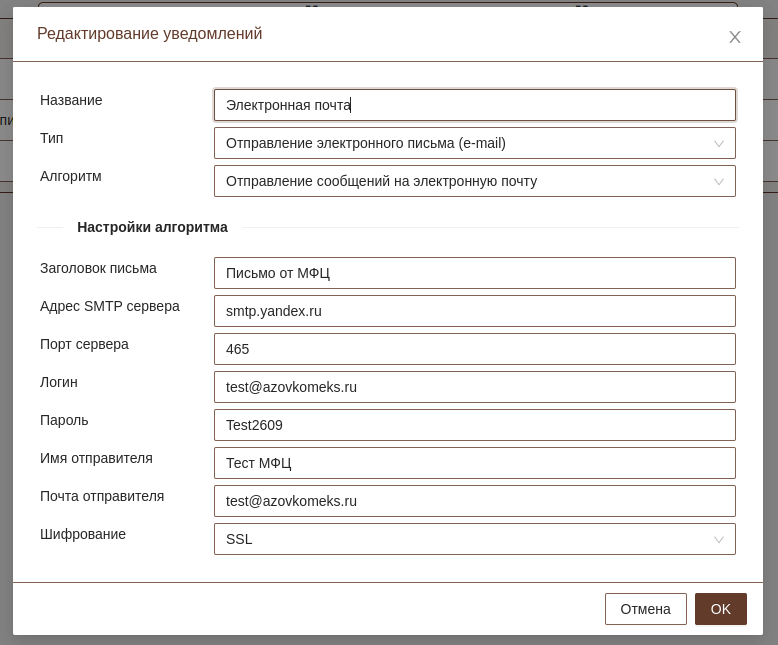
Task: Open the Тип dropdown list
Action: pyautogui.click(x=474, y=143)
